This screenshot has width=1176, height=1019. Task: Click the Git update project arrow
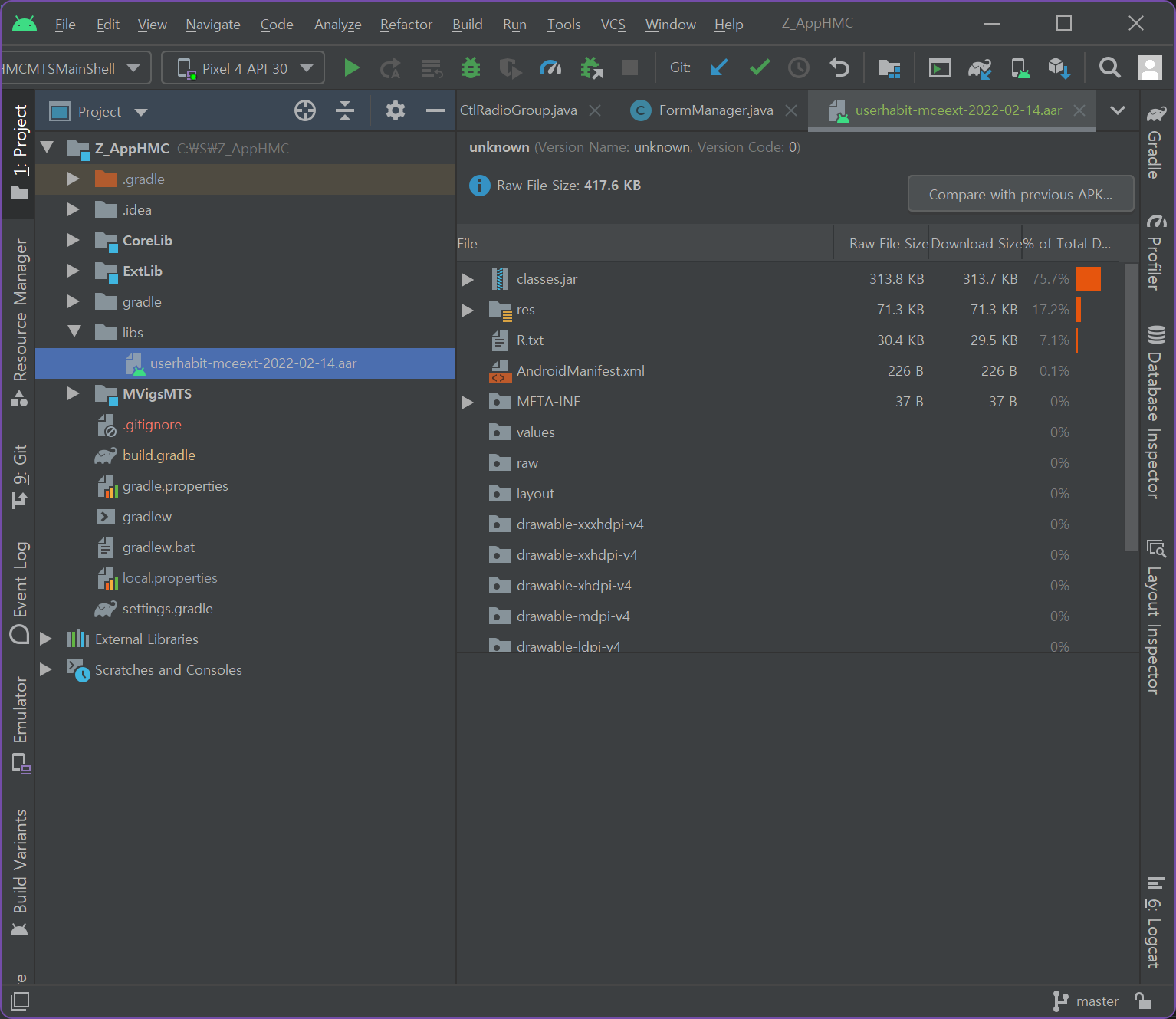click(x=719, y=68)
